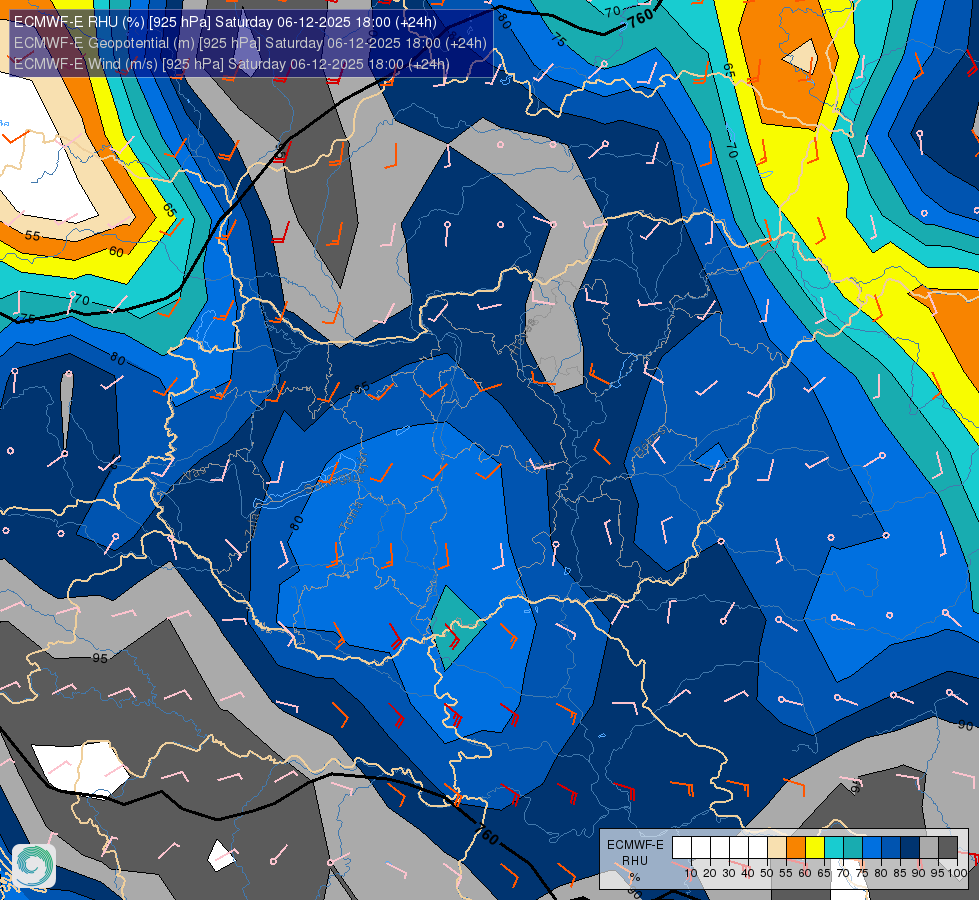
Task: Select the ECMWF-E RHU (%) title line
Action: (x=225, y=22)
